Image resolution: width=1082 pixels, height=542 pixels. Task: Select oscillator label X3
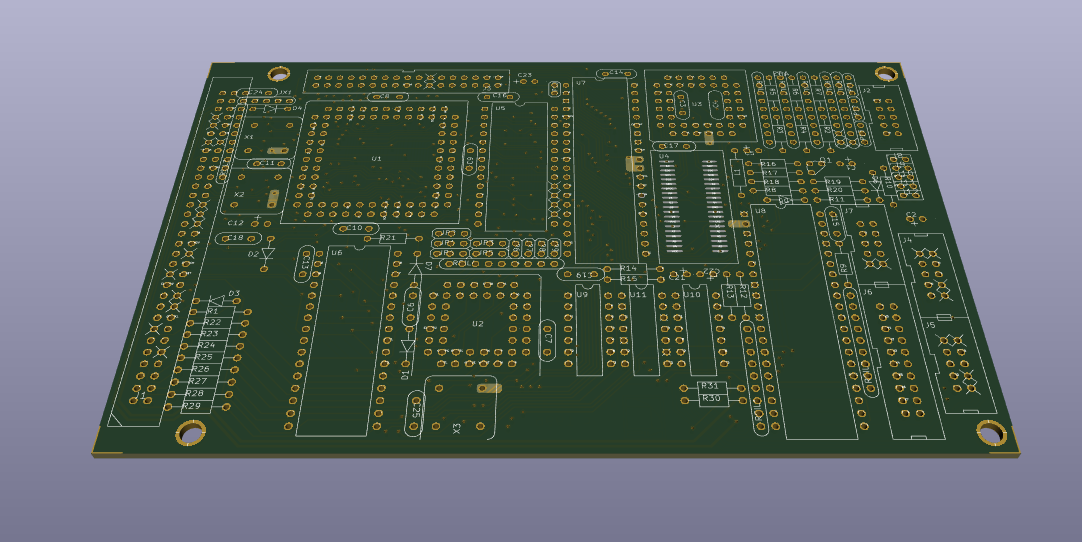click(457, 429)
